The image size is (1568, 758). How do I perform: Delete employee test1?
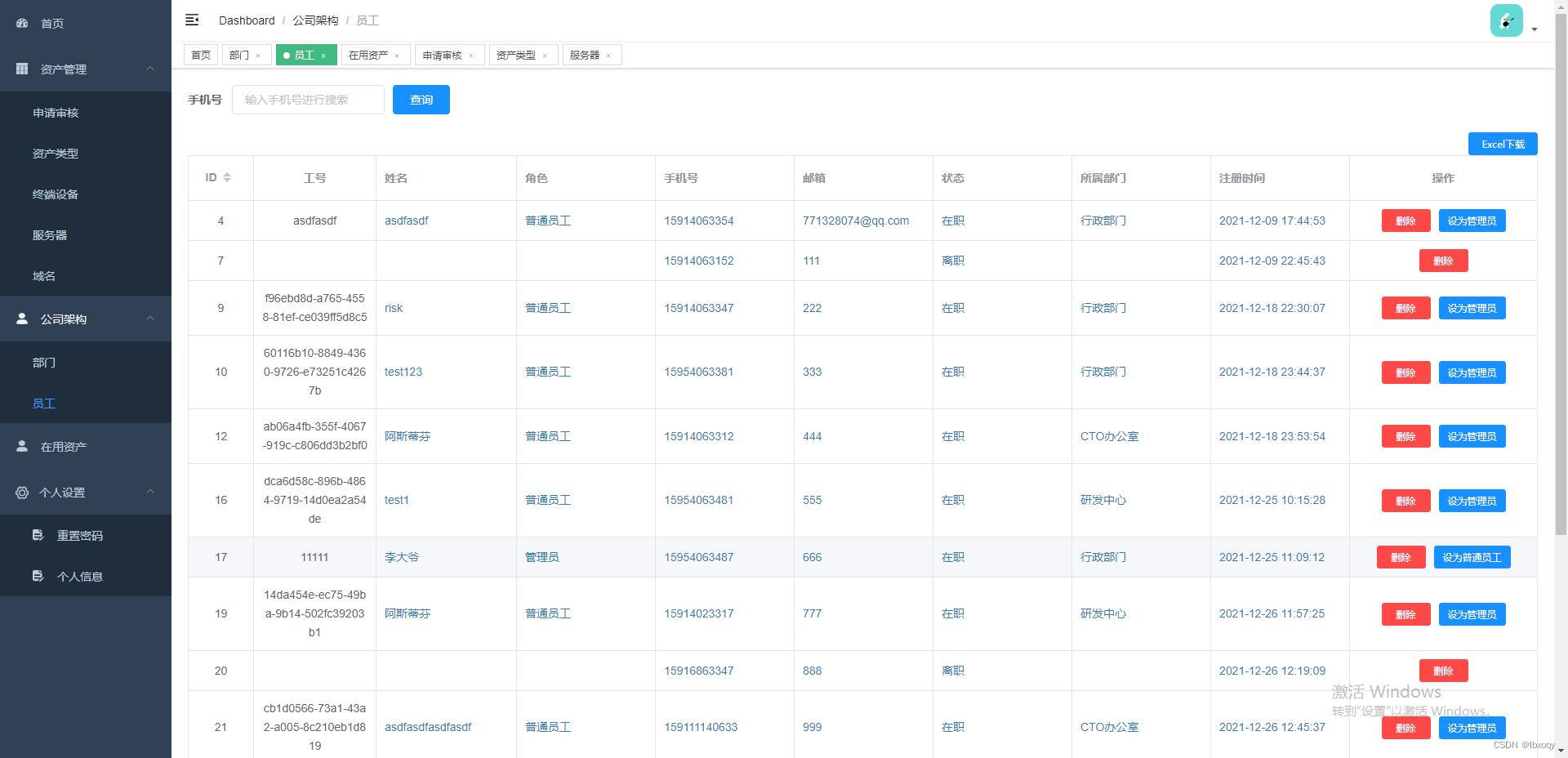click(1405, 501)
